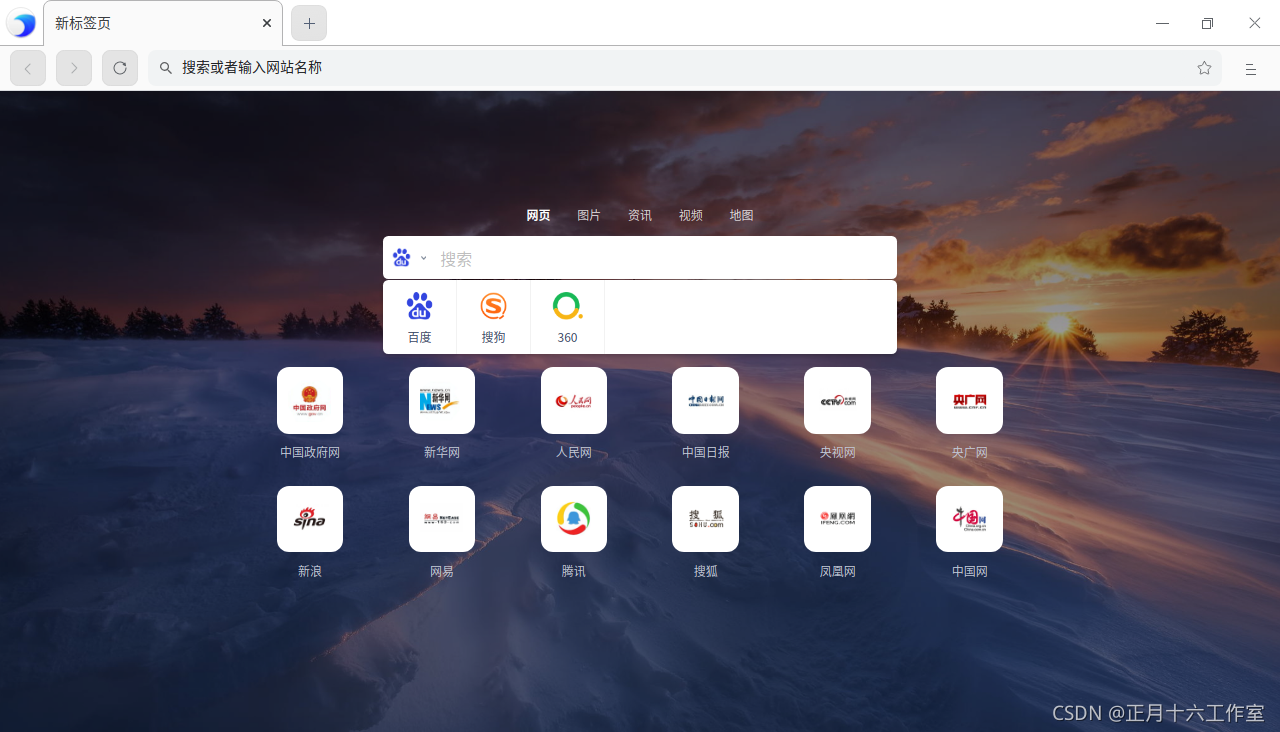Switch to the 视频 search category
1280x732 pixels.
pos(691,215)
